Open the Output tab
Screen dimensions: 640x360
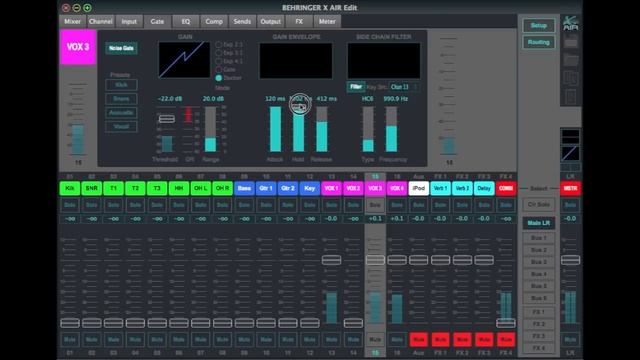point(271,22)
